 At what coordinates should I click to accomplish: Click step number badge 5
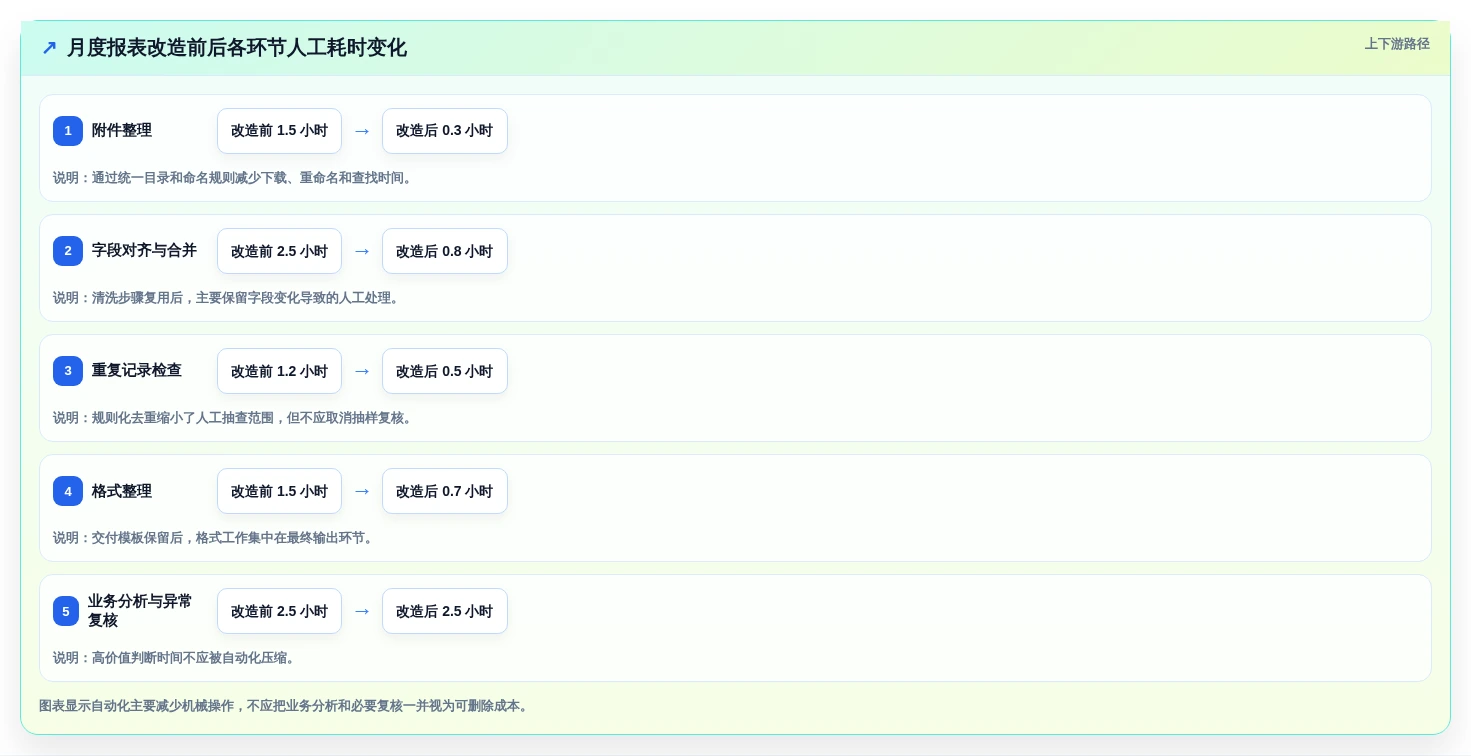[x=66, y=611]
